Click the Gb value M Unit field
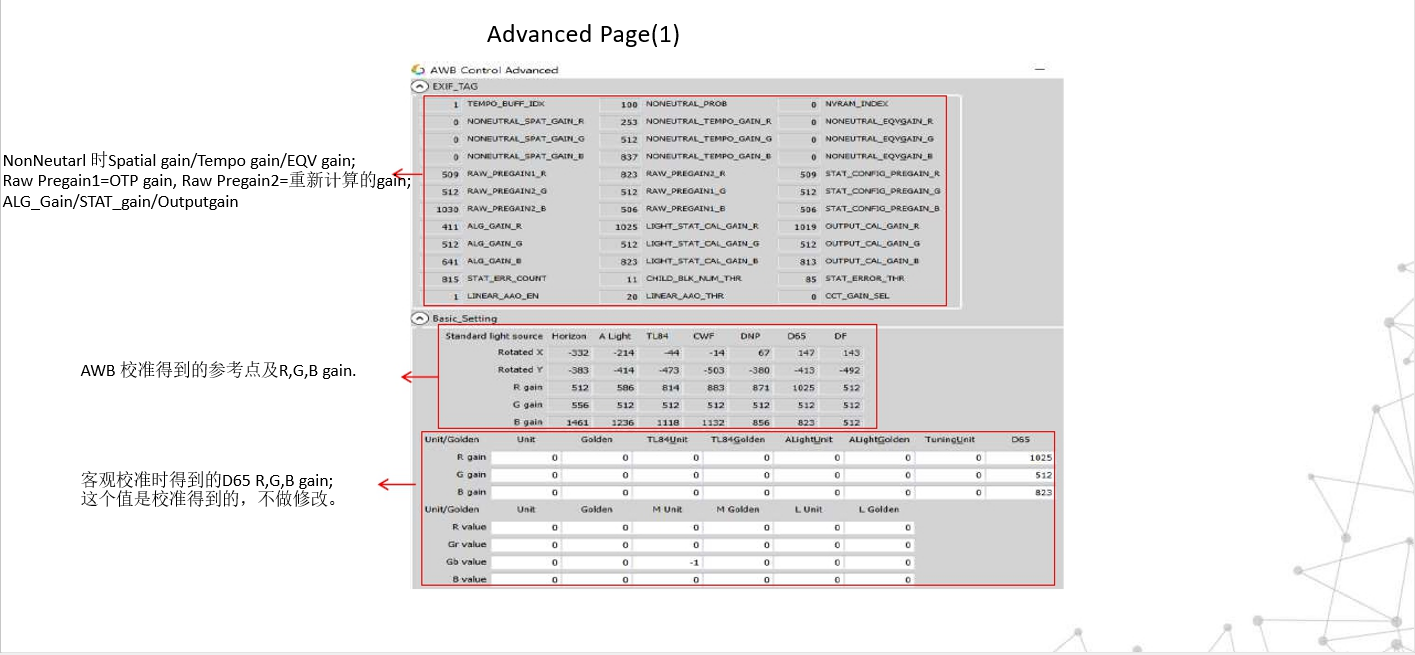The width and height of the screenshot is (1415, 655). tap(666, 562)
